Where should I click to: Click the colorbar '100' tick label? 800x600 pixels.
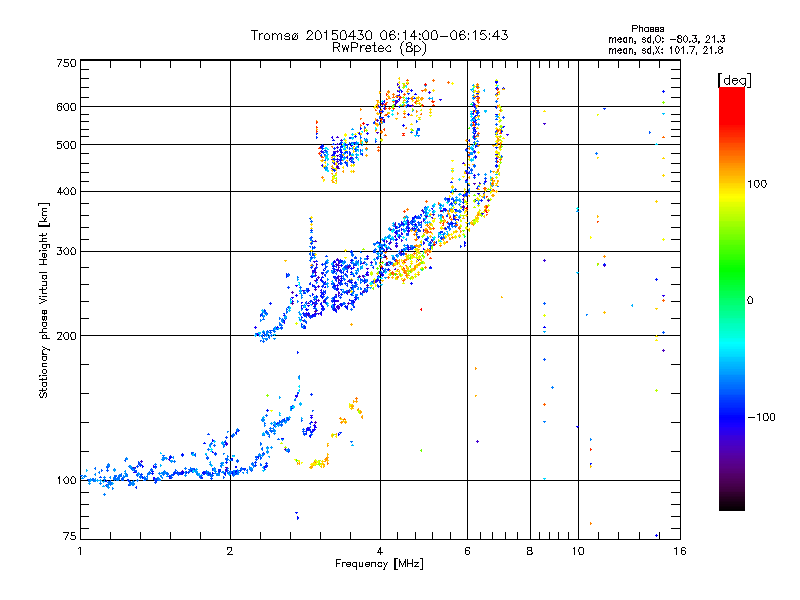tap(757, 184)
